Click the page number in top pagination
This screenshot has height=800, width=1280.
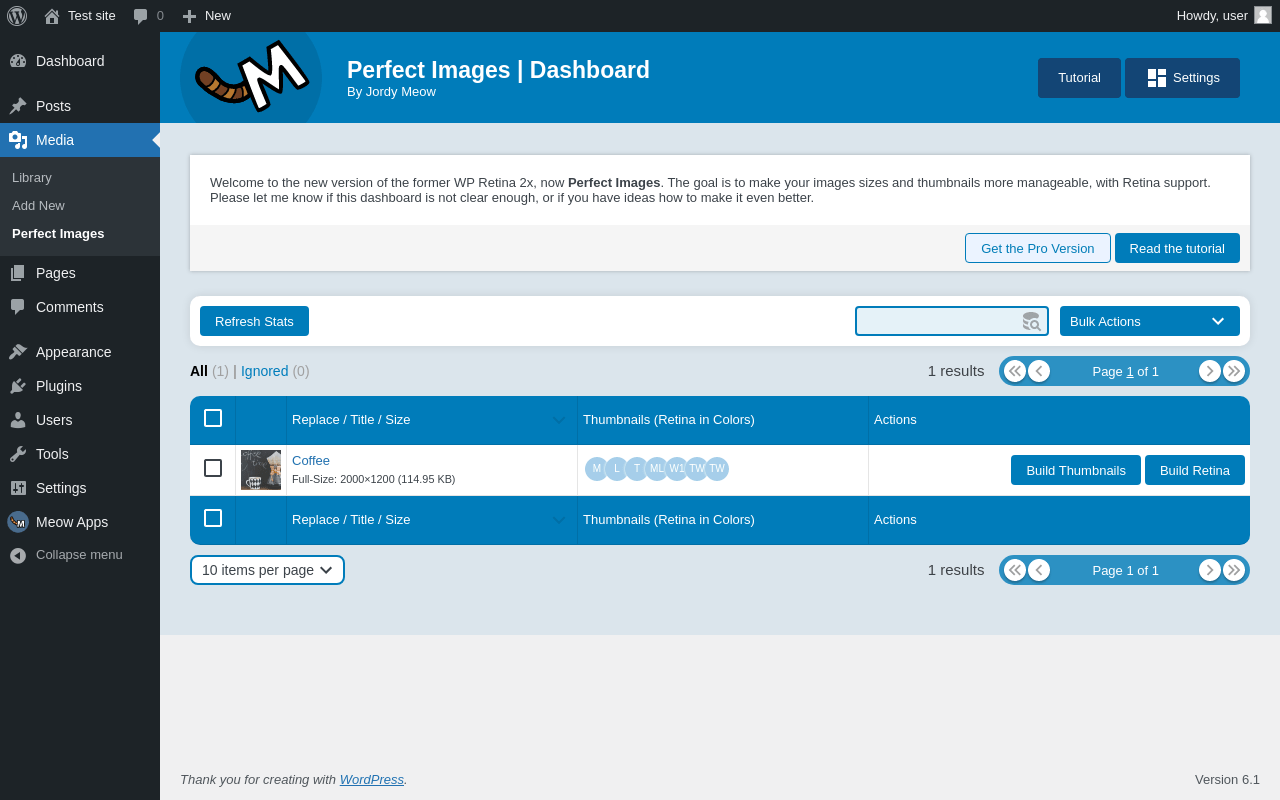pos(1130,371)
